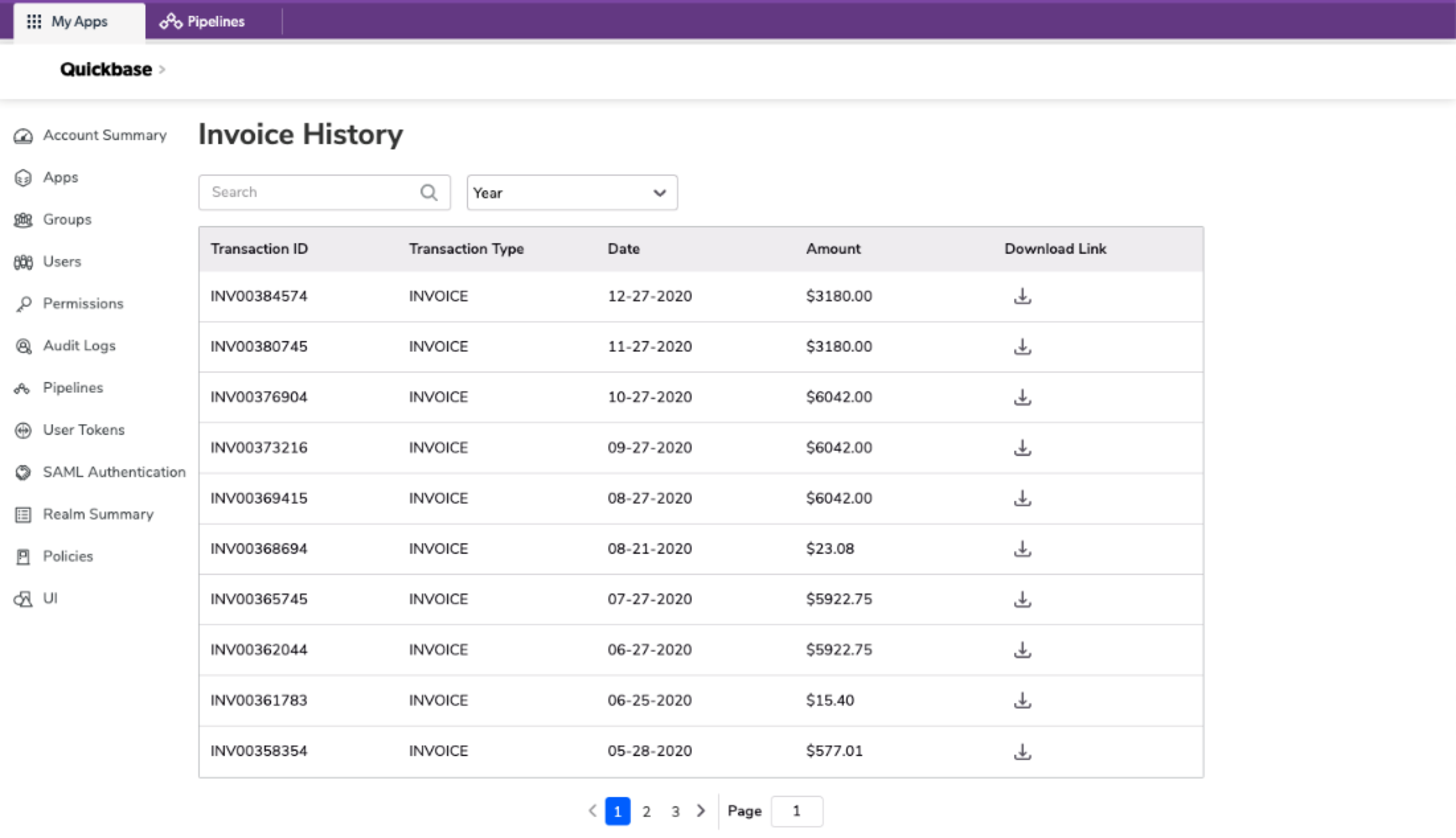This screenshot has width=1456, height=838.
Task: Click the date 11-27-2020
Action: point(649,346)
